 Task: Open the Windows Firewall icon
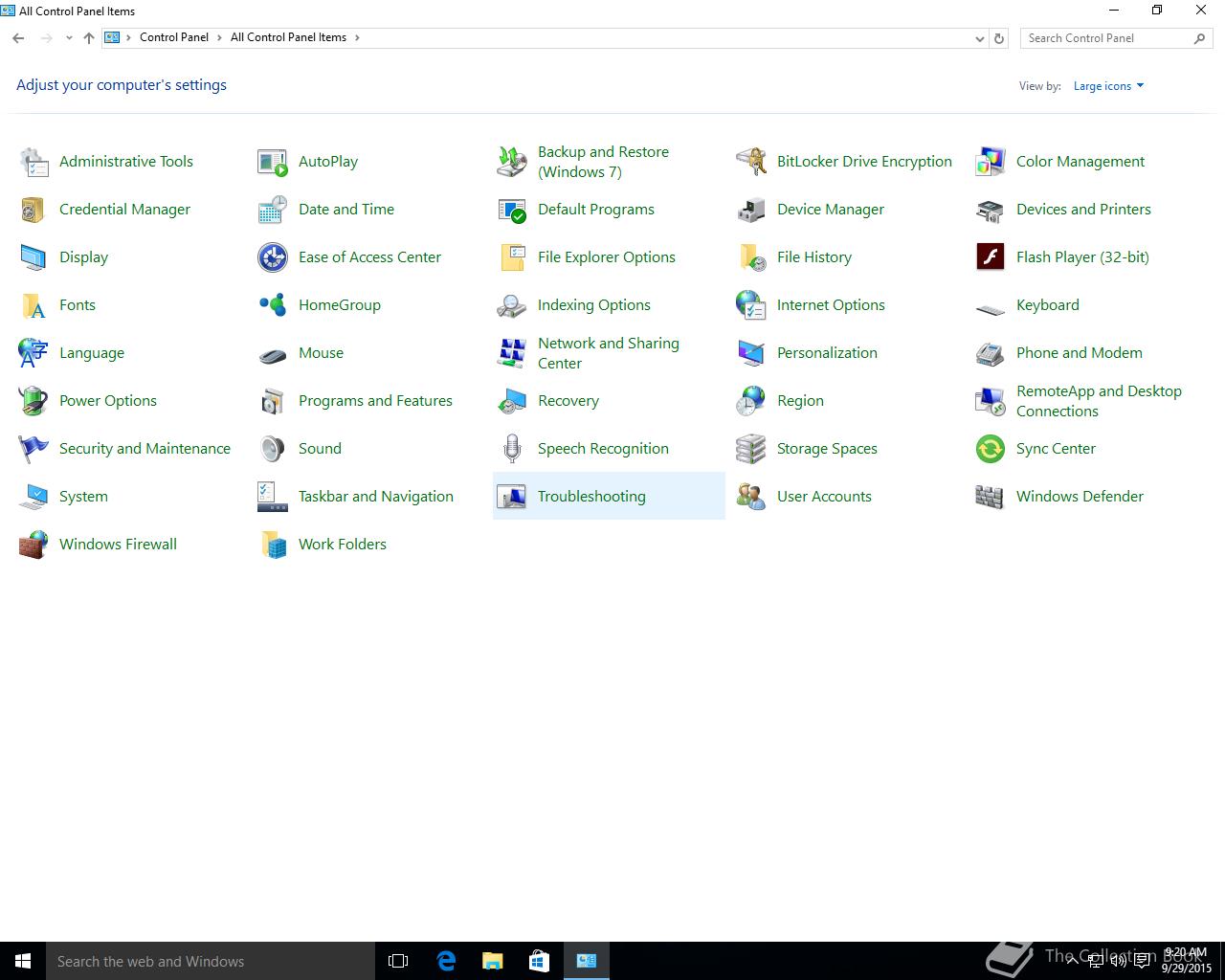tap(33, 545)
